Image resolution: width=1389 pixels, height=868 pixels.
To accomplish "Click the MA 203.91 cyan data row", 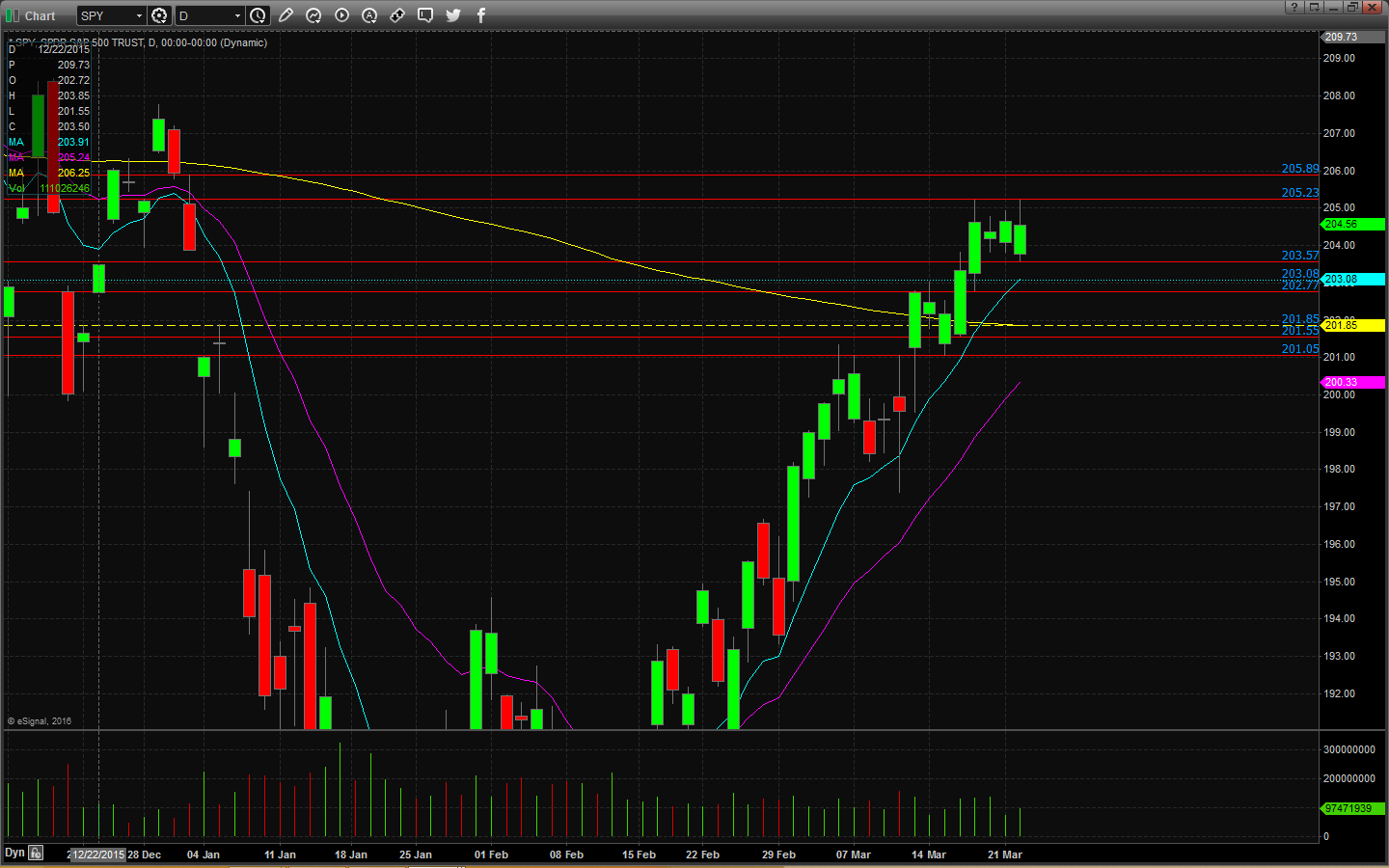I will coord(49,142).
